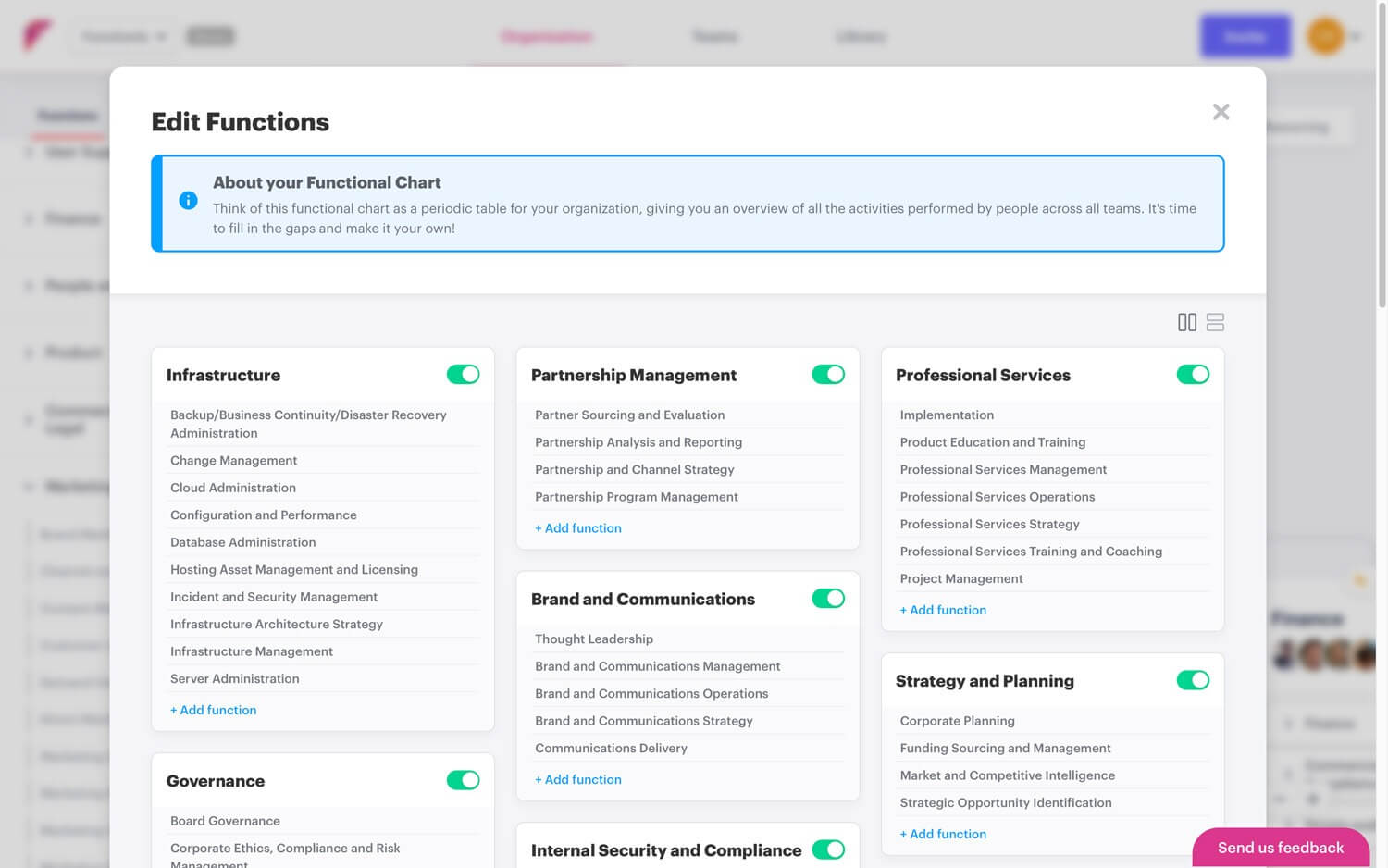The height and width of the screenshot is (868, 1388).
Task: Go to the Teams navigation tab
Action: (x=714, y=36)
